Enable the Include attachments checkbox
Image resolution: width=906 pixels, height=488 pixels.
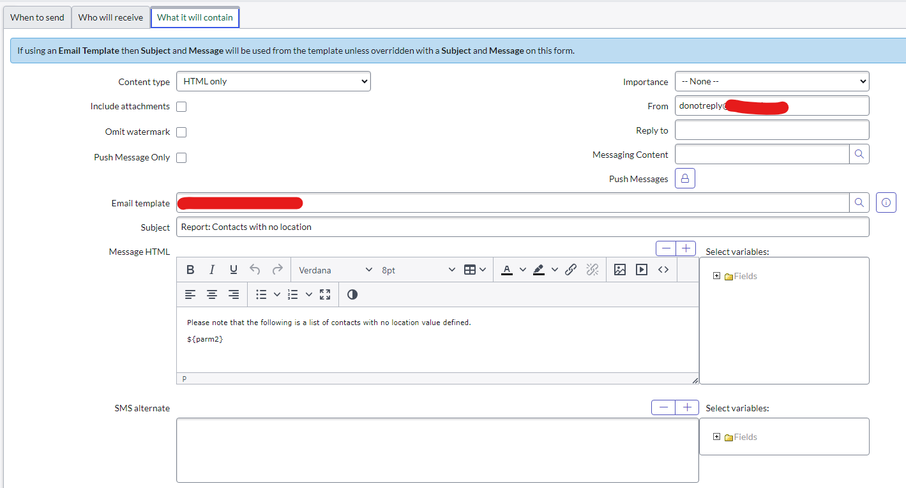[182, 107]
